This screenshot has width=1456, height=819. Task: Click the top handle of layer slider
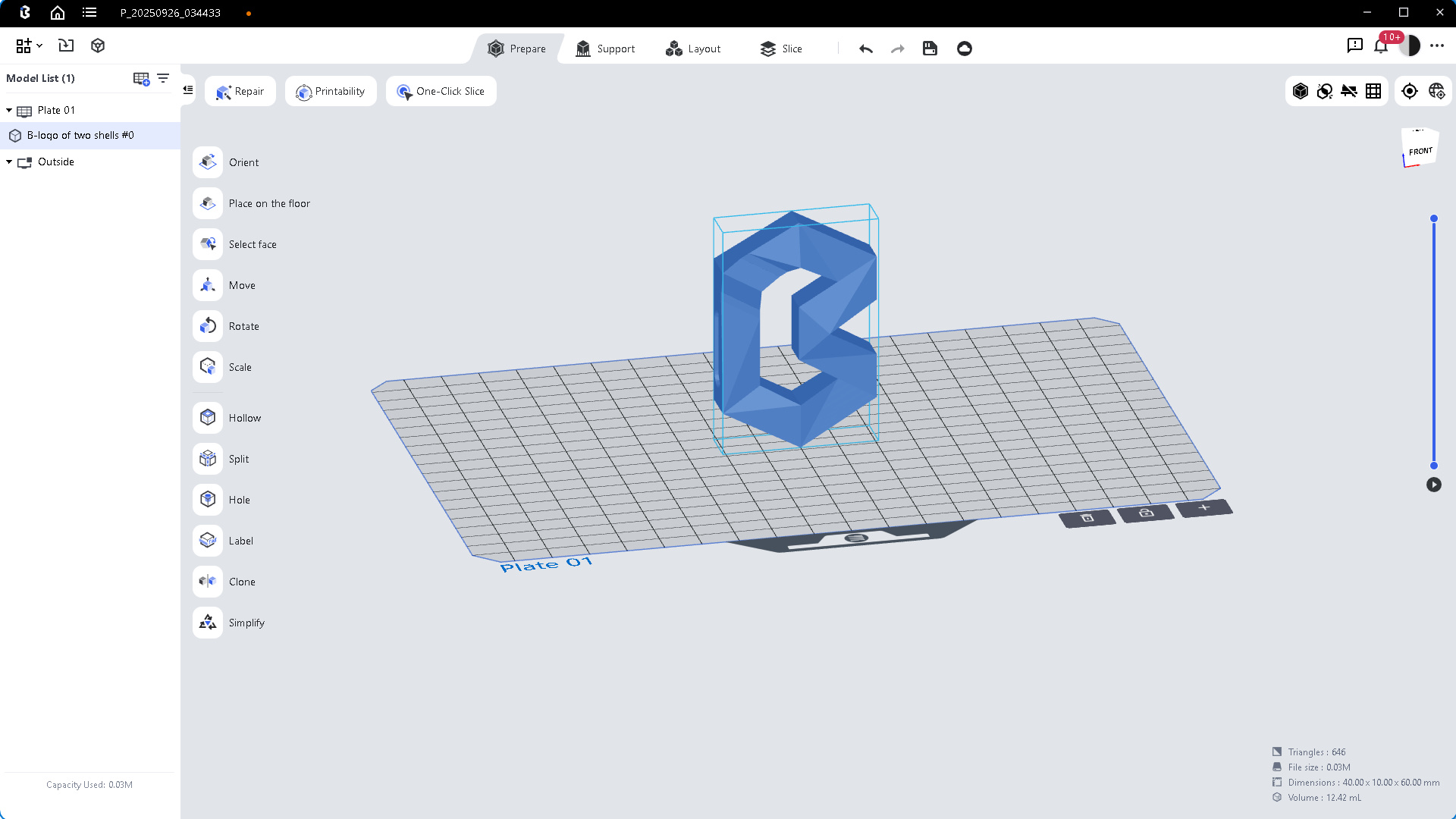(1434, 218)
